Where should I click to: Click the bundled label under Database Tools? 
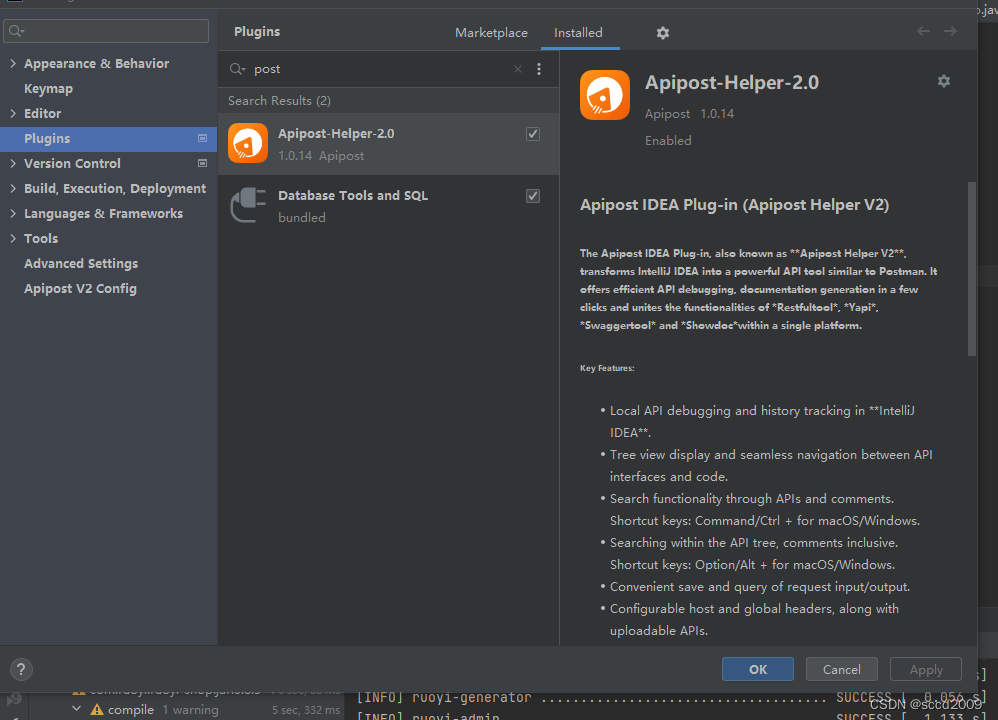[302, 218]
